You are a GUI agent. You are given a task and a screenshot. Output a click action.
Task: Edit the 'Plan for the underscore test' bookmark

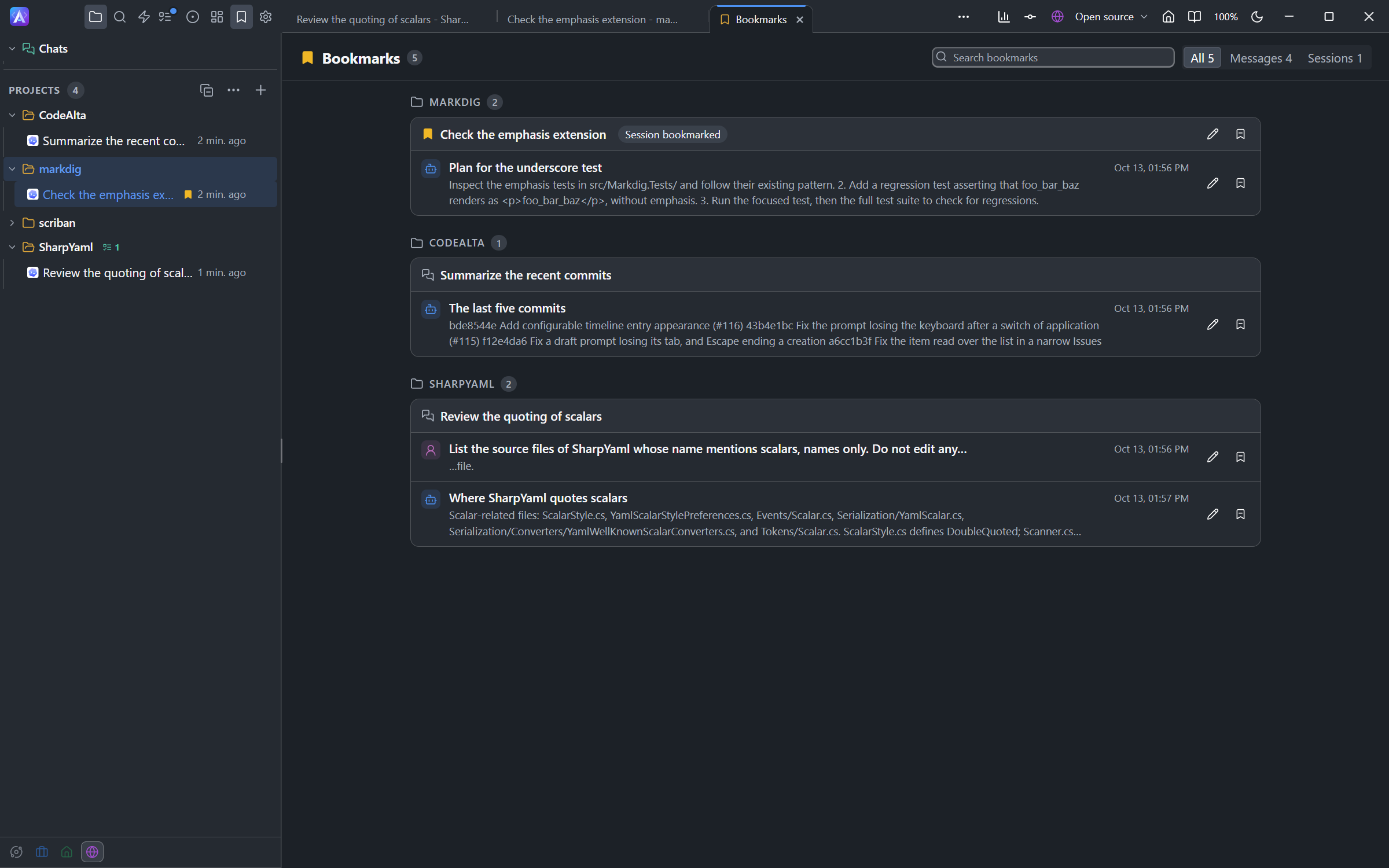pos(1213,183)
